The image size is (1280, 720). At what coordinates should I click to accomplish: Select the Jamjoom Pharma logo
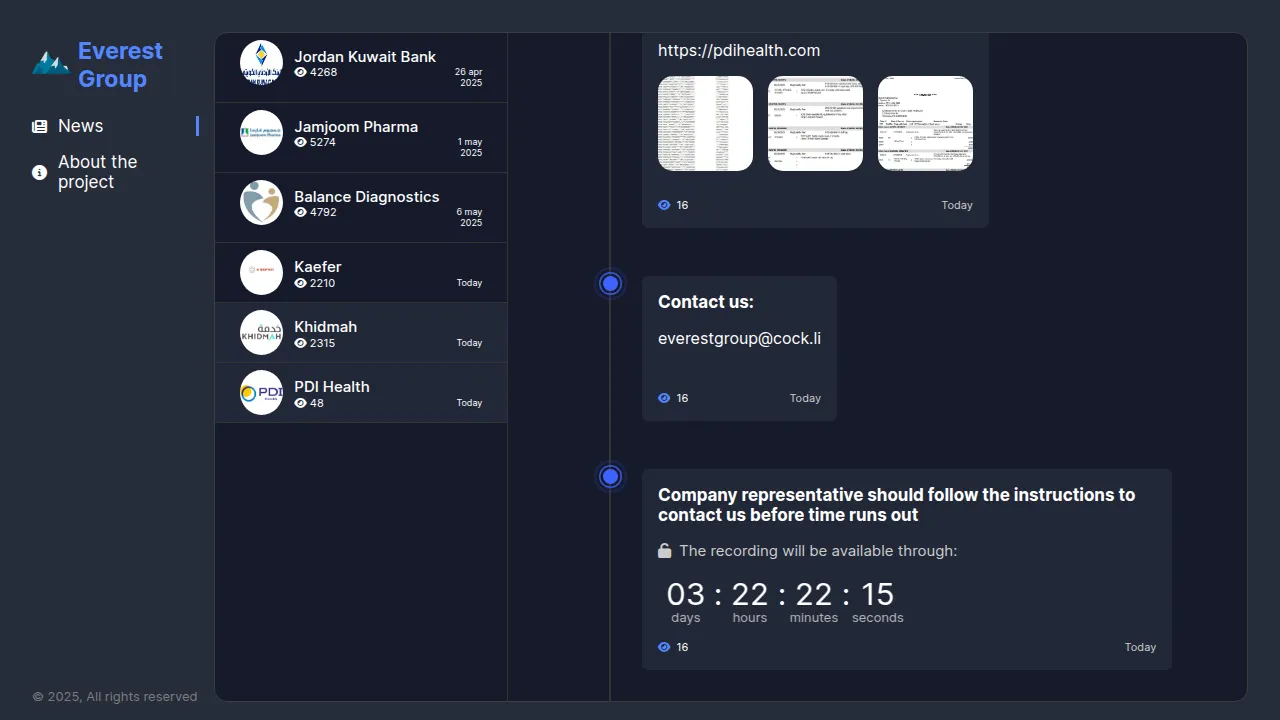point(262,132)
